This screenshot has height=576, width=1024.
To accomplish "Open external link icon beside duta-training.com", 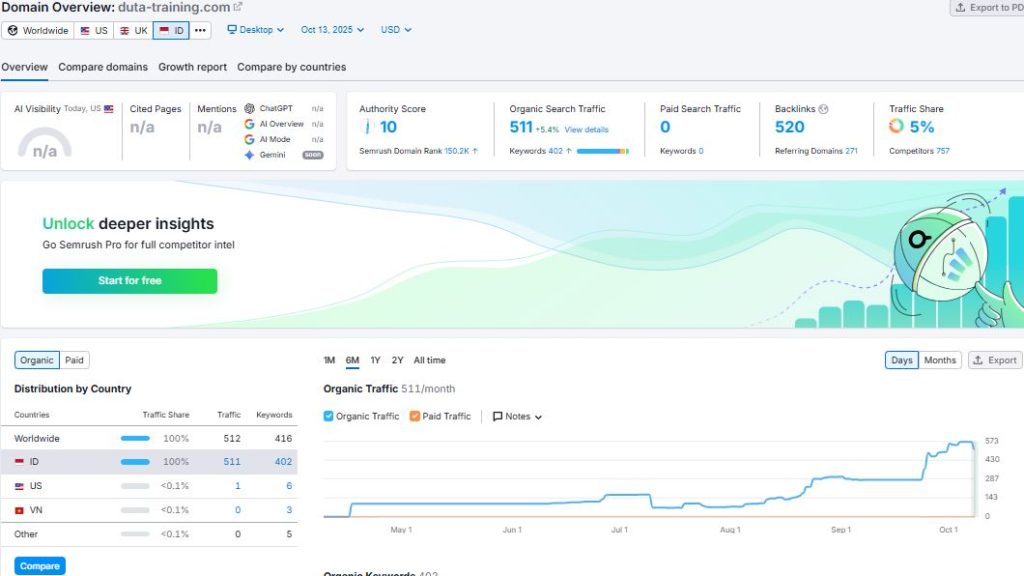I will [x=238, y=7].
